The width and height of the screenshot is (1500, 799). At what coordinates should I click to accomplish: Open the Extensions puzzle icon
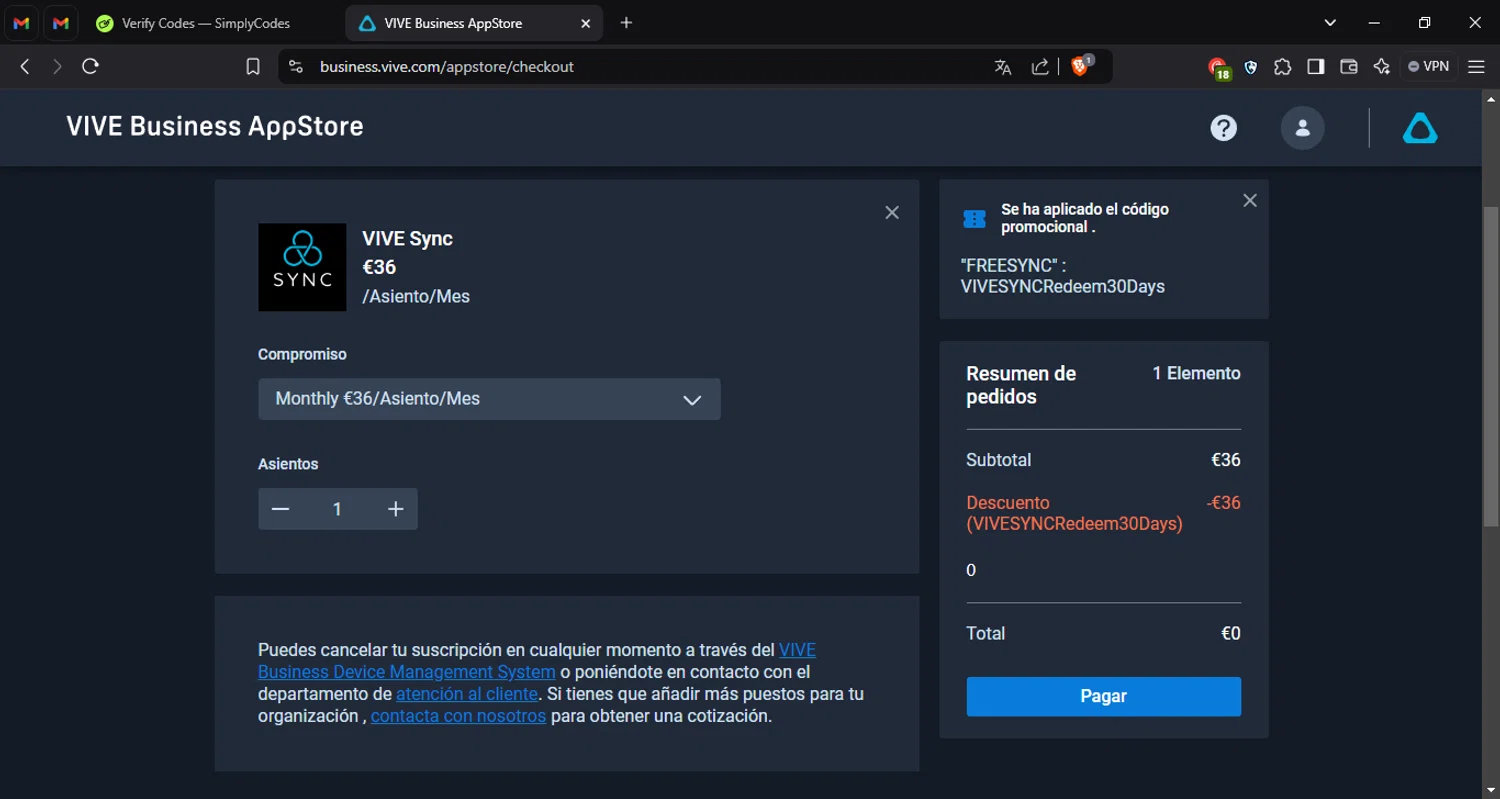[1283, 67]
